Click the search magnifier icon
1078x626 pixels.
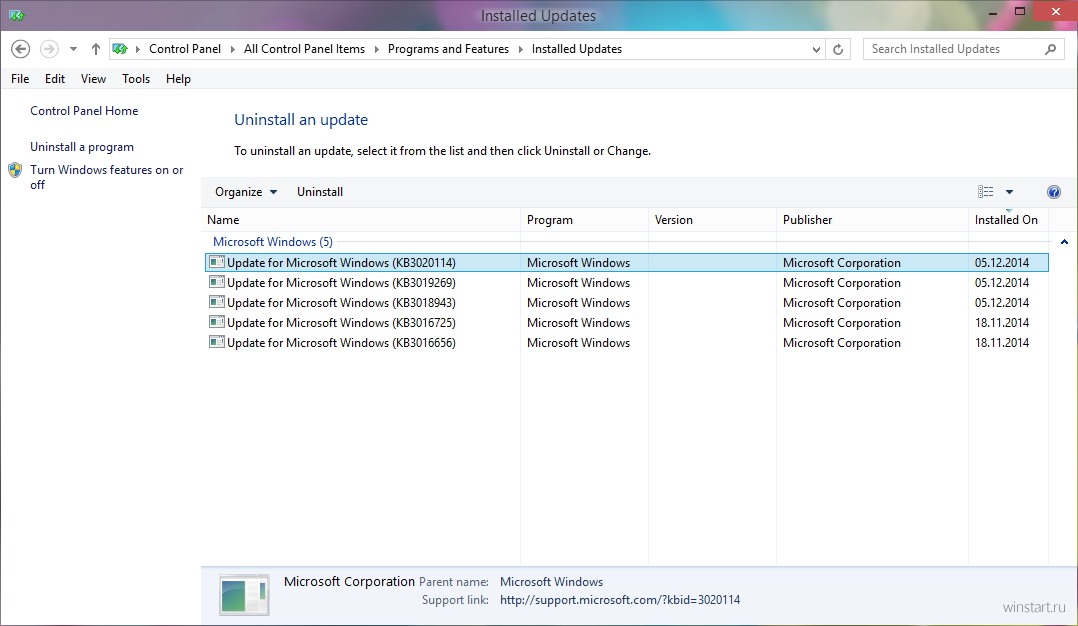[x=1050, y=49]
